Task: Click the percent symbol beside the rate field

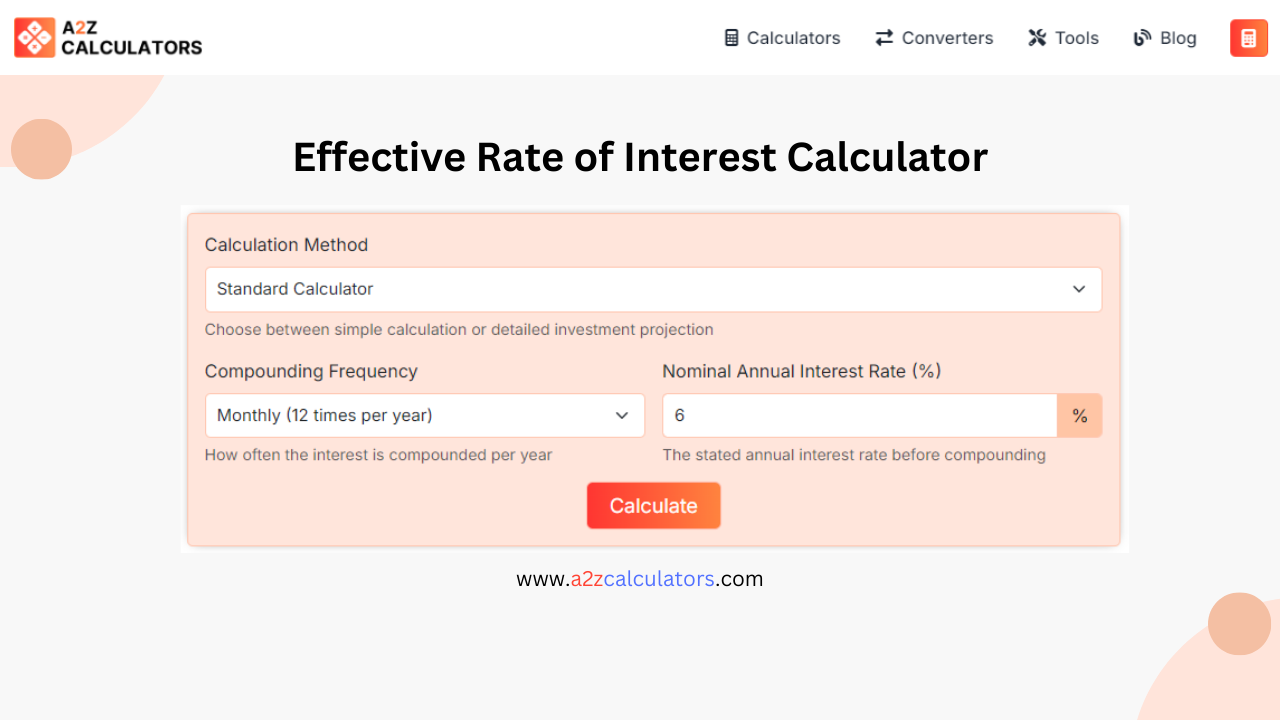Action: click(x=1080, y=415)
